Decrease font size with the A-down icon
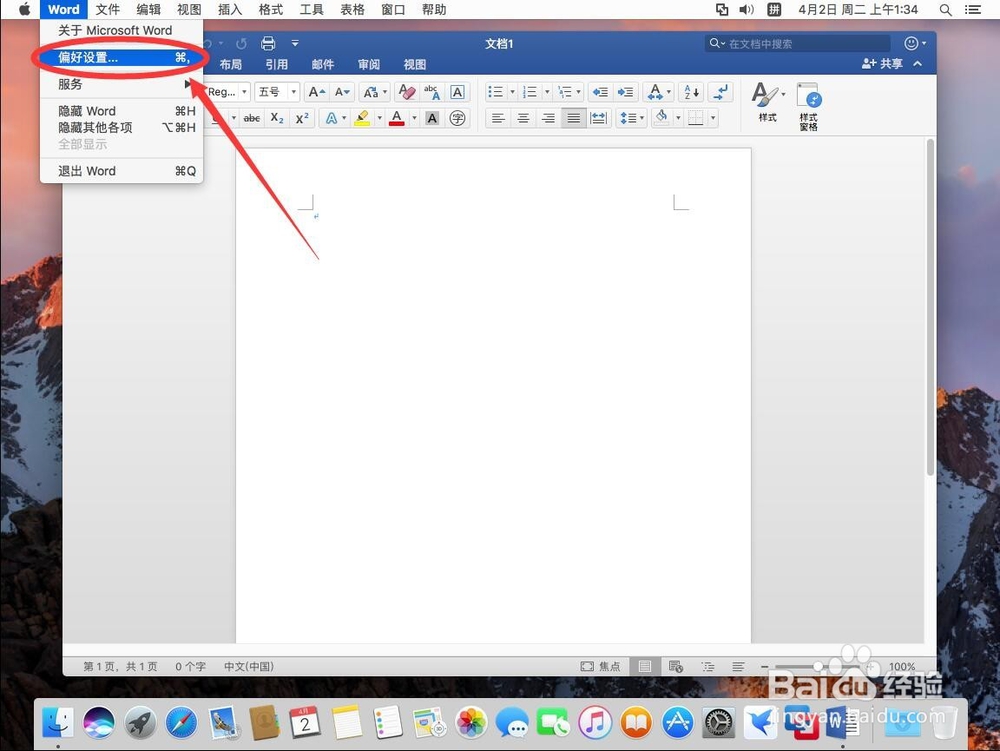The height and width of the screenshot is (751, 1000). coord(342,92)
